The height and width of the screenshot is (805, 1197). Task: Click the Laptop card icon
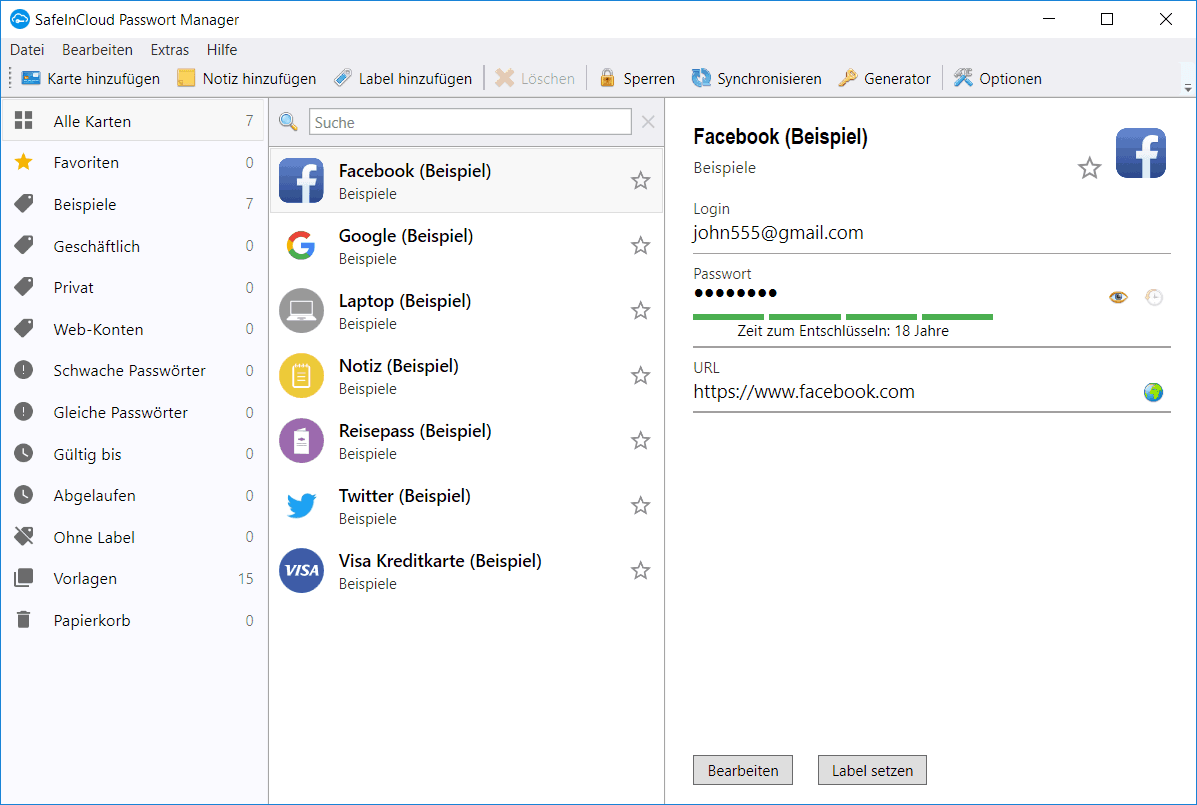click(x=302, y=311)
